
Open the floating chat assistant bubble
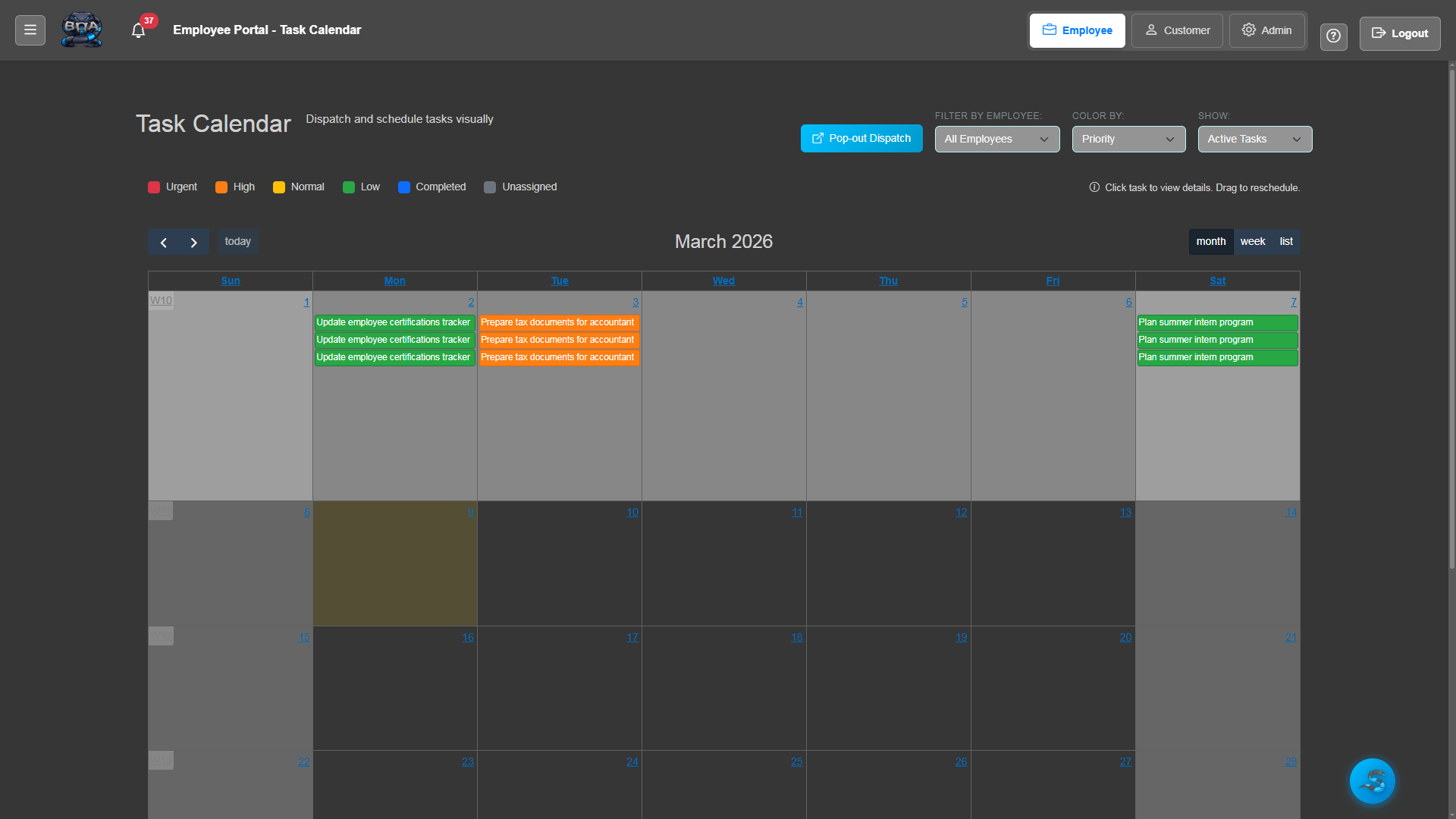(x=1372, y=780)
